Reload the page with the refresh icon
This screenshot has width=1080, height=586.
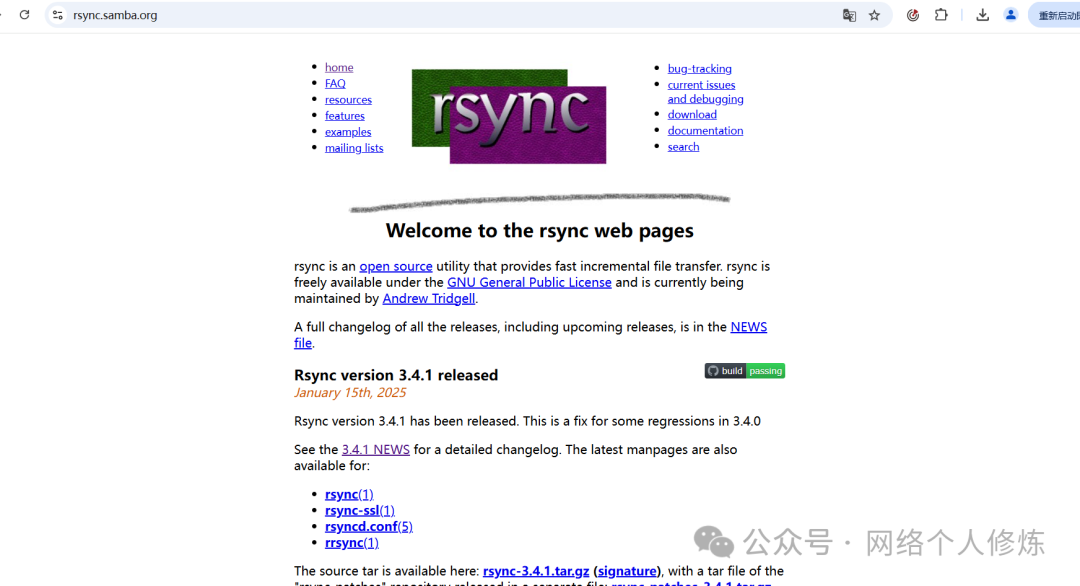coord(25,14)
